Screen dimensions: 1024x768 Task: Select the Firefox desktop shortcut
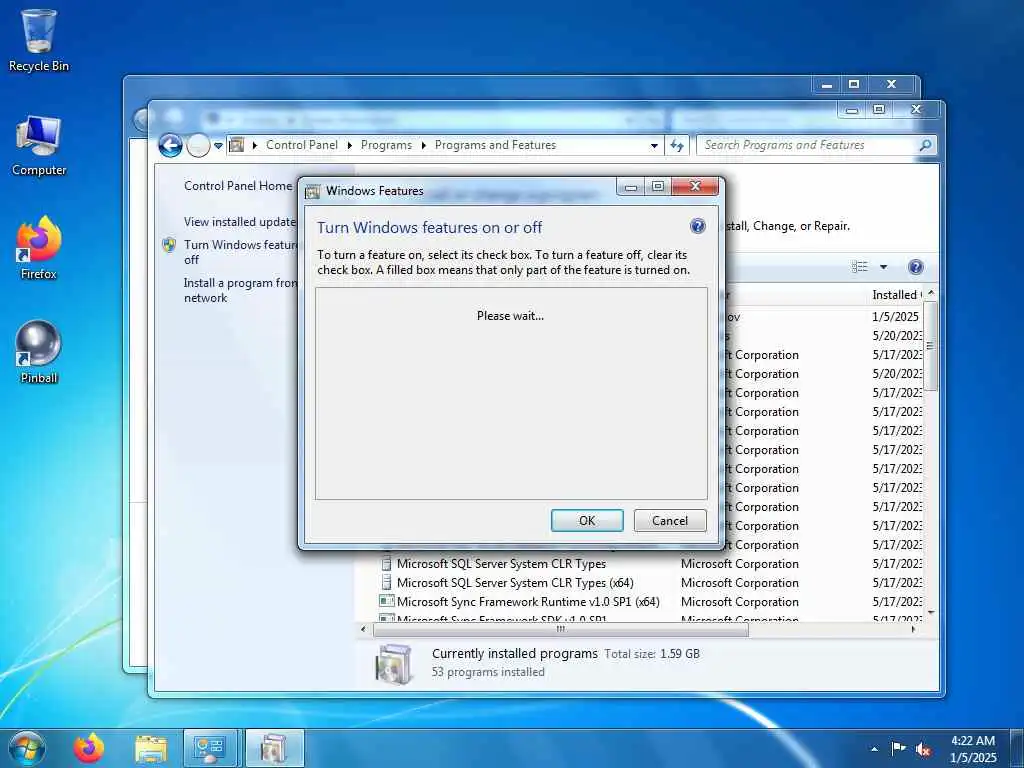click(39, 249)
